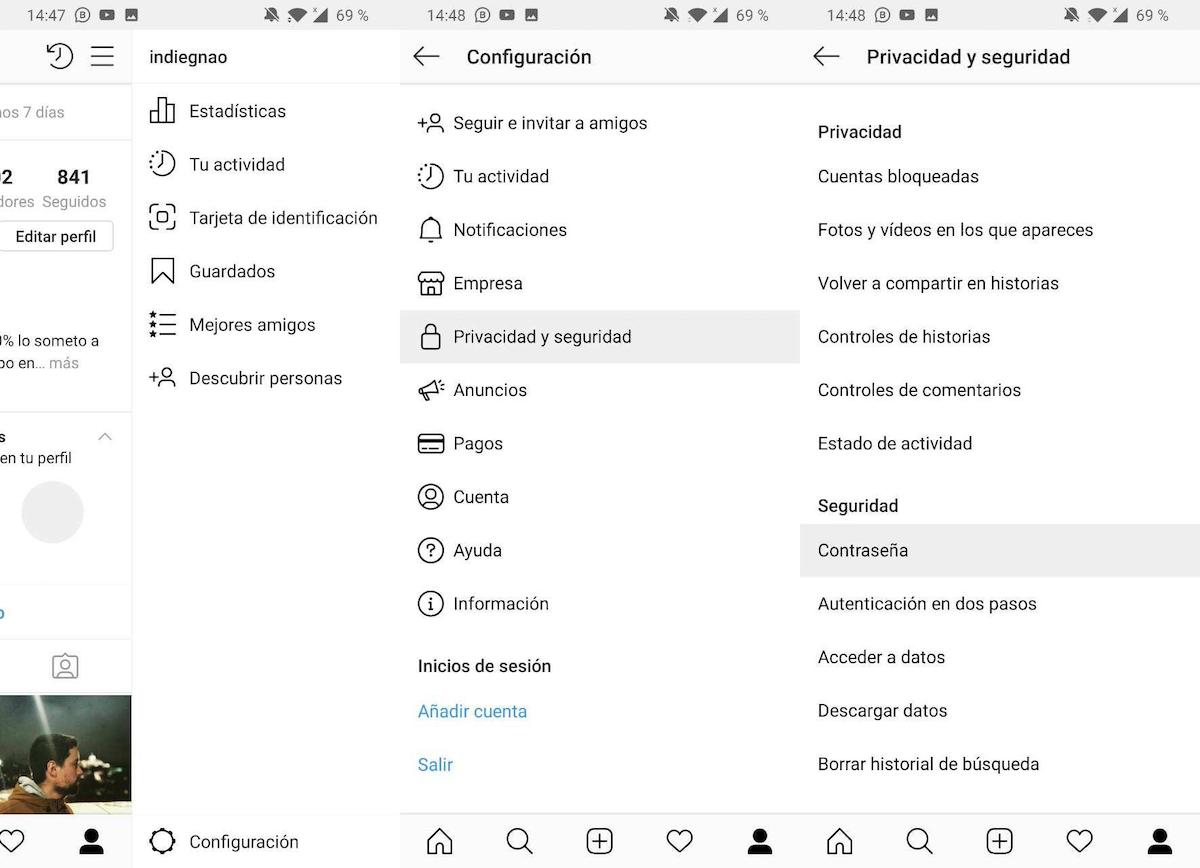Open the tagged photos tab icon
1200x868 pixels.
(x=65, y=666)
